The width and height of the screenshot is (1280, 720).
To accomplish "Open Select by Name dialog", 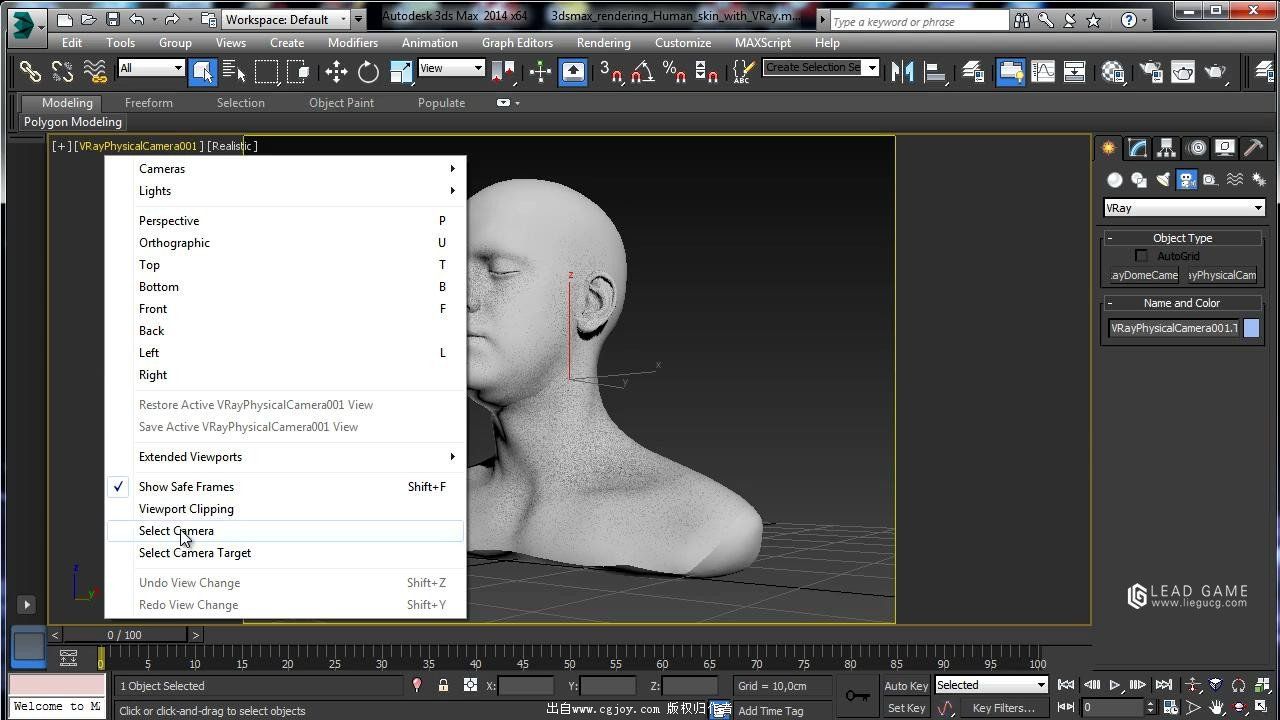I will coord(234,71).
